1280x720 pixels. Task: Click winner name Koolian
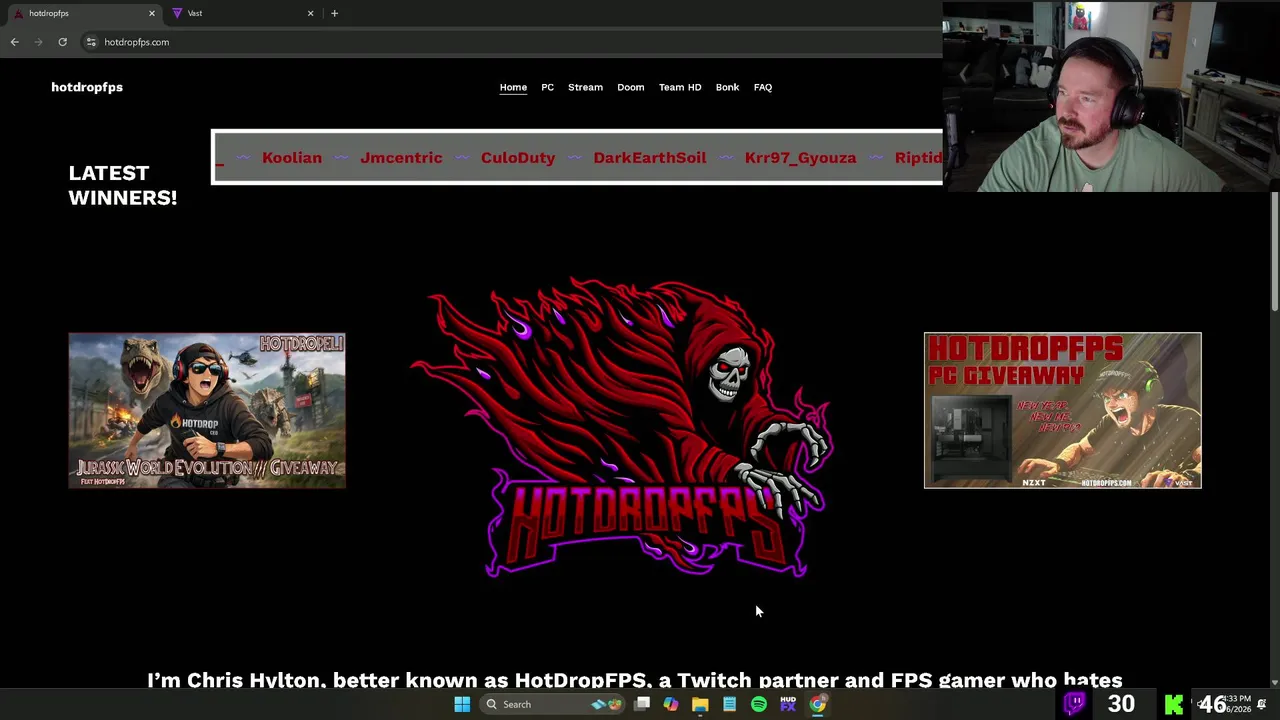pos(292,158)
